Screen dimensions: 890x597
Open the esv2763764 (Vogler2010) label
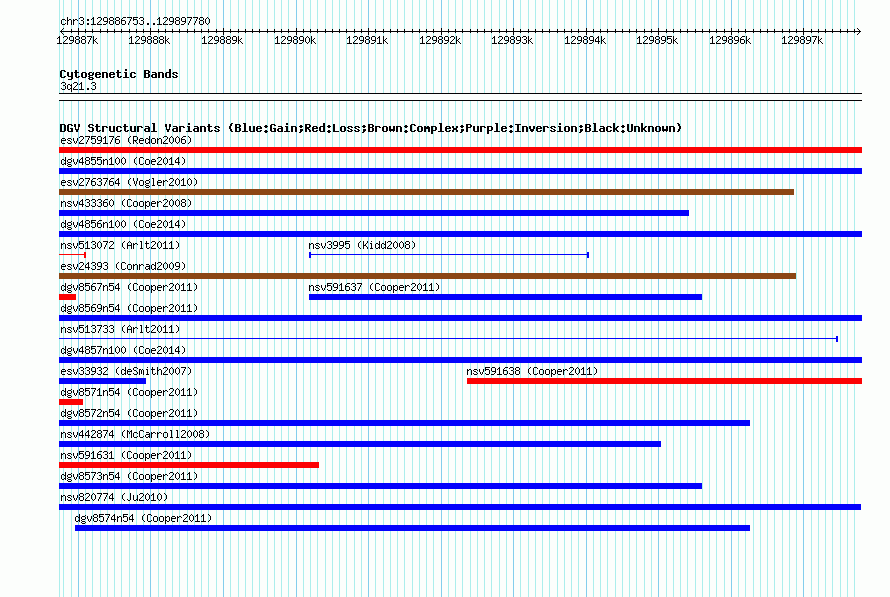129,182
